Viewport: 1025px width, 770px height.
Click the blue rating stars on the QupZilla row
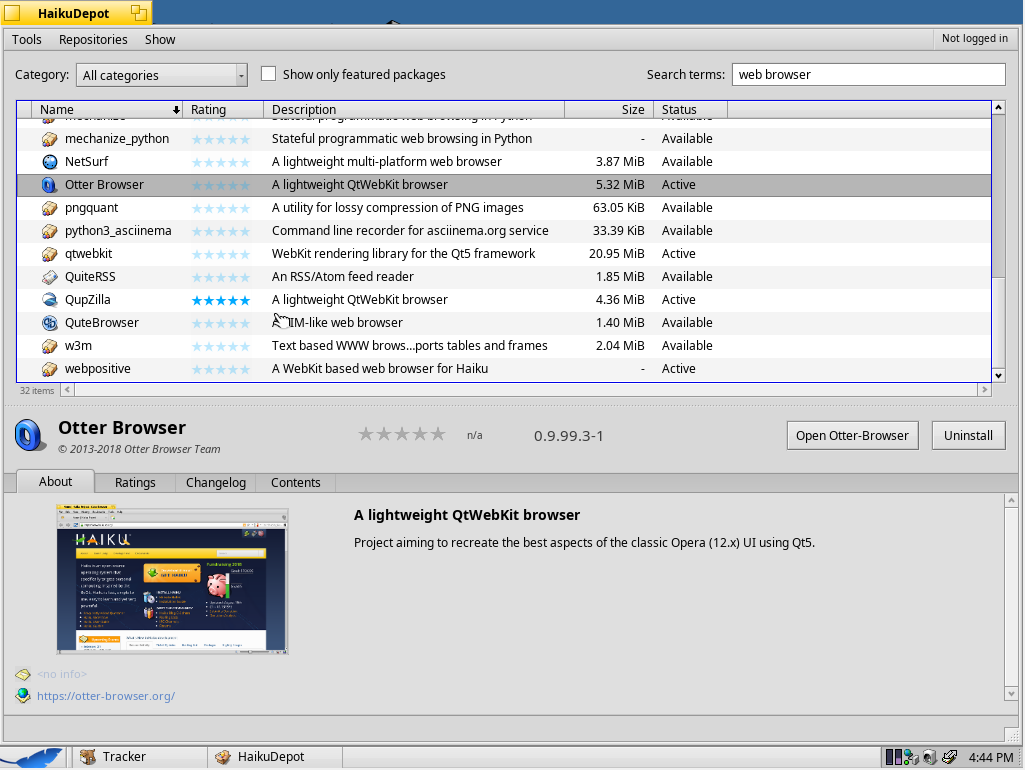[221, 301]
